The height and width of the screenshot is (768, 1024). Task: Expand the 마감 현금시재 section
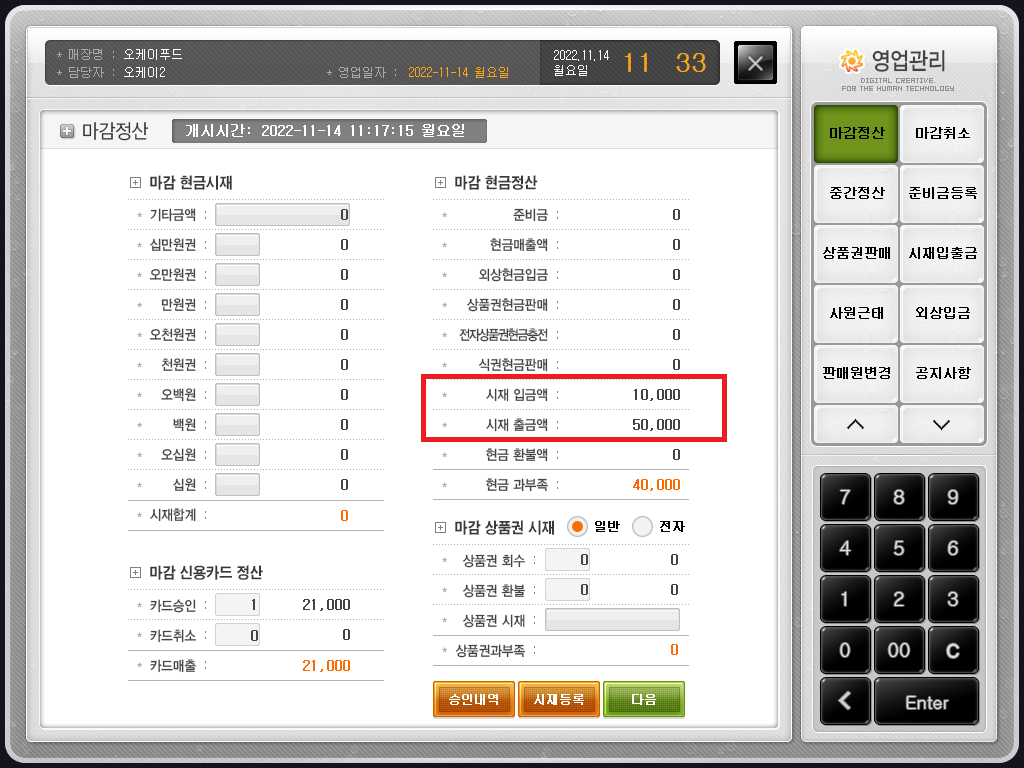pos(136,183)
